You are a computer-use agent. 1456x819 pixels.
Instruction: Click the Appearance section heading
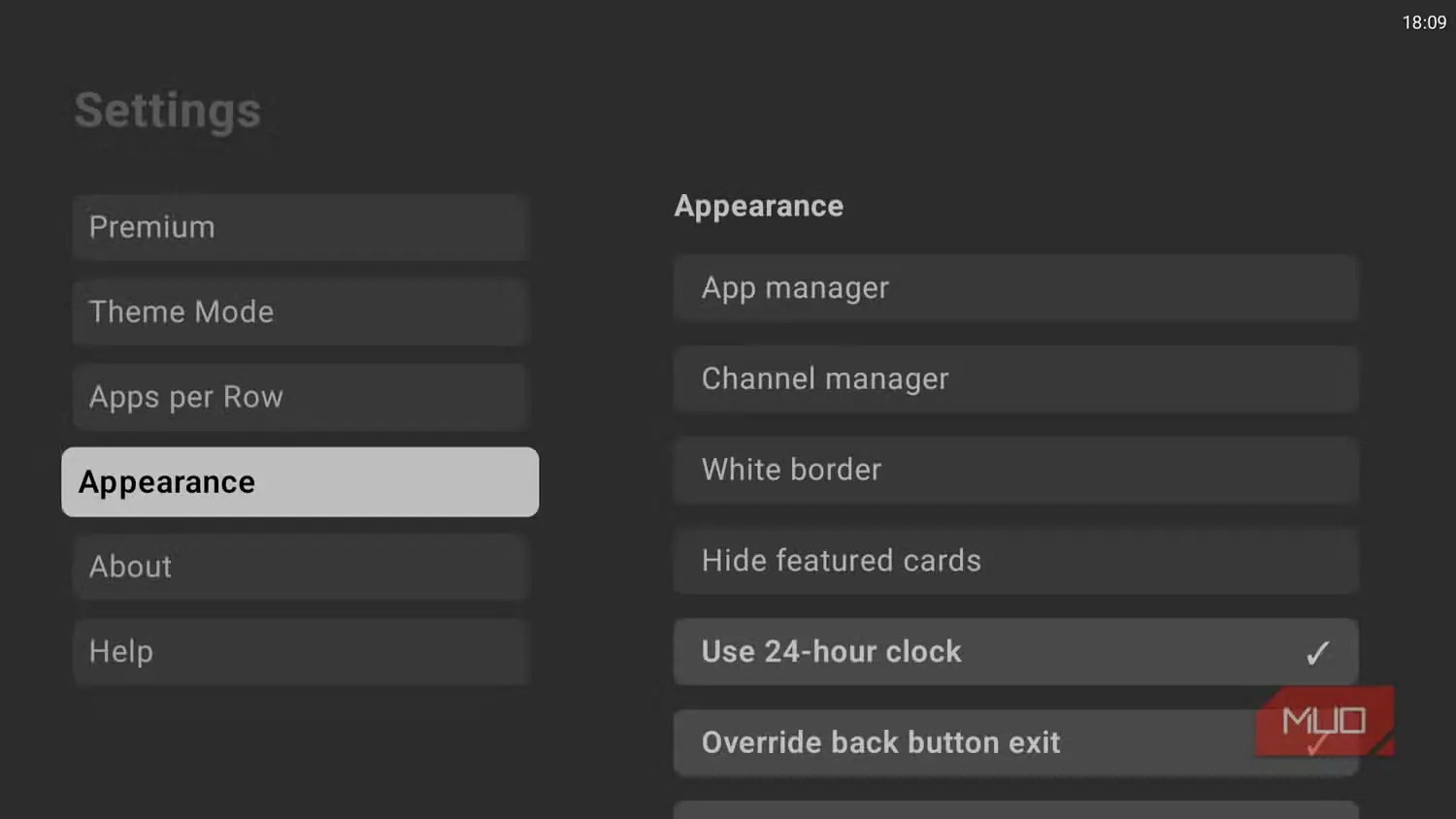tap(759, 207)
